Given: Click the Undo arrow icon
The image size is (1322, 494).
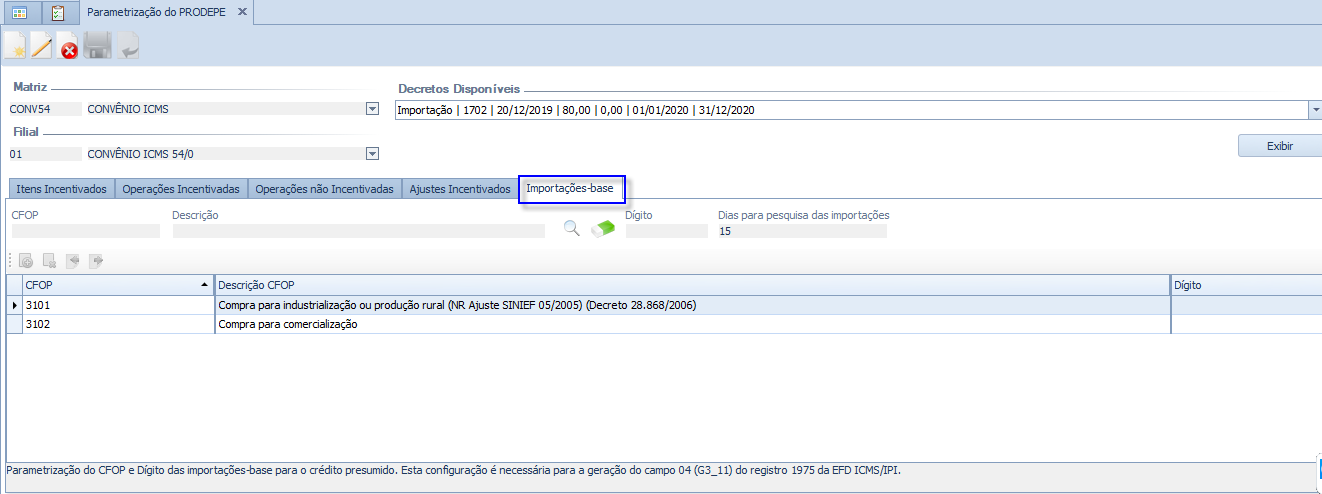Looking at the screenshot, I should click(x=127, y=46).
